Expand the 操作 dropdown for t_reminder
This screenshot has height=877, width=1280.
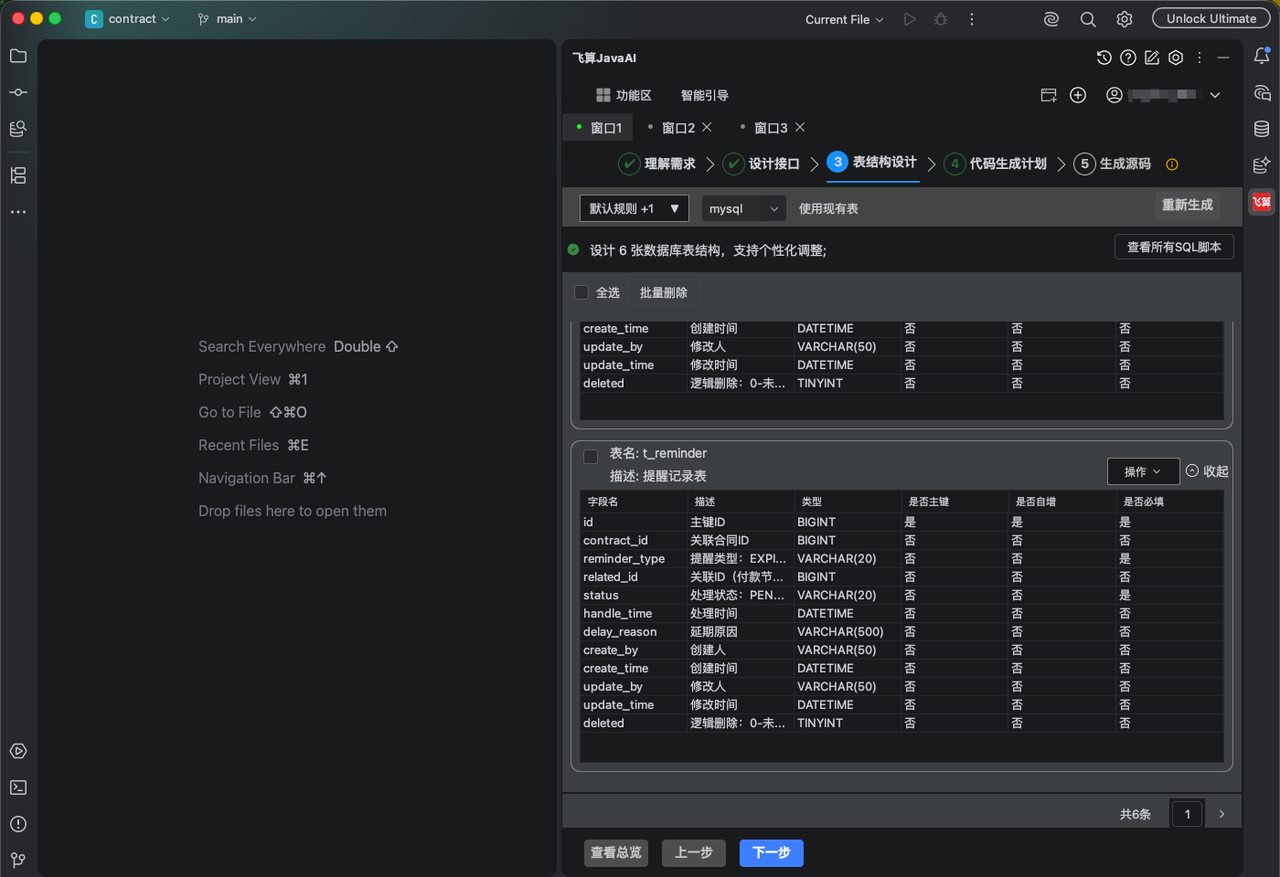click(1143, 471)
